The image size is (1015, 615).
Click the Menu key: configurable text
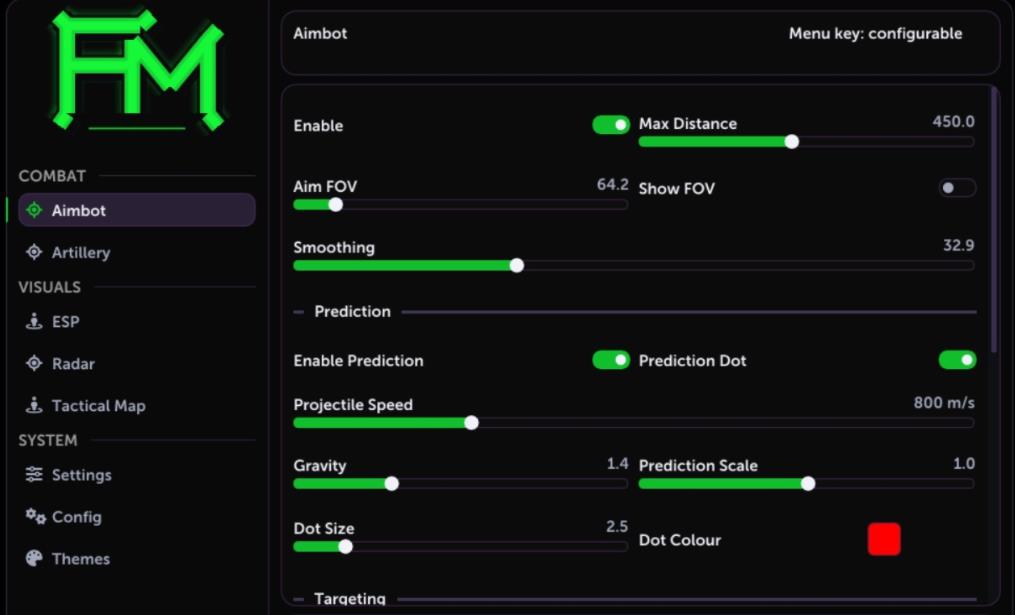tap(875, 34)
